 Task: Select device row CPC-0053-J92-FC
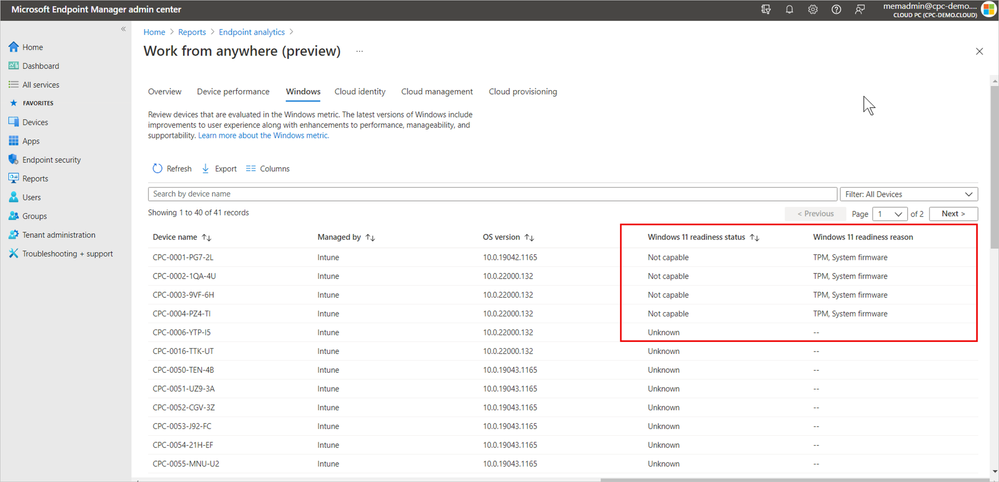pyautogui.click(x=563, y=427)
